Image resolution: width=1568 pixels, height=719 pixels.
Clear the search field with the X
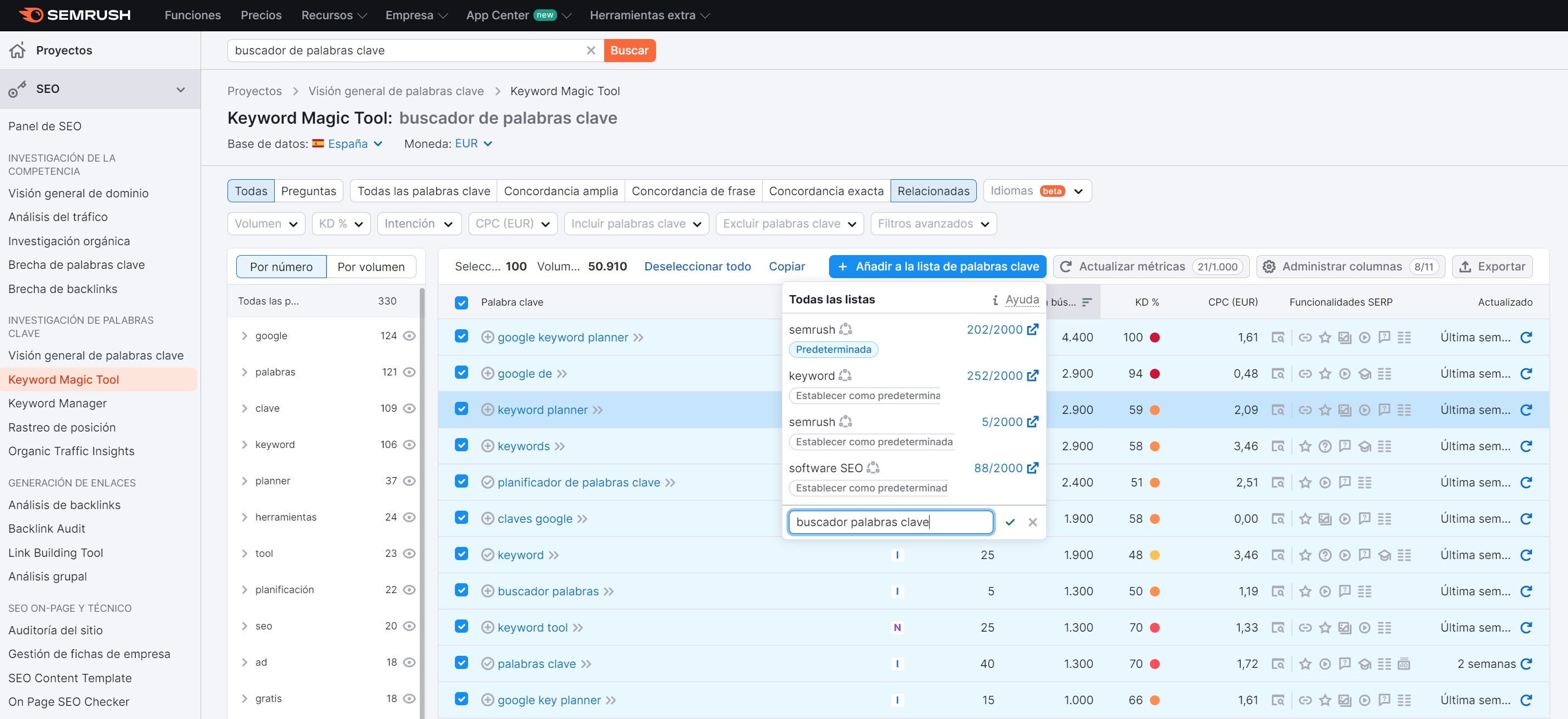coord(590,51)
